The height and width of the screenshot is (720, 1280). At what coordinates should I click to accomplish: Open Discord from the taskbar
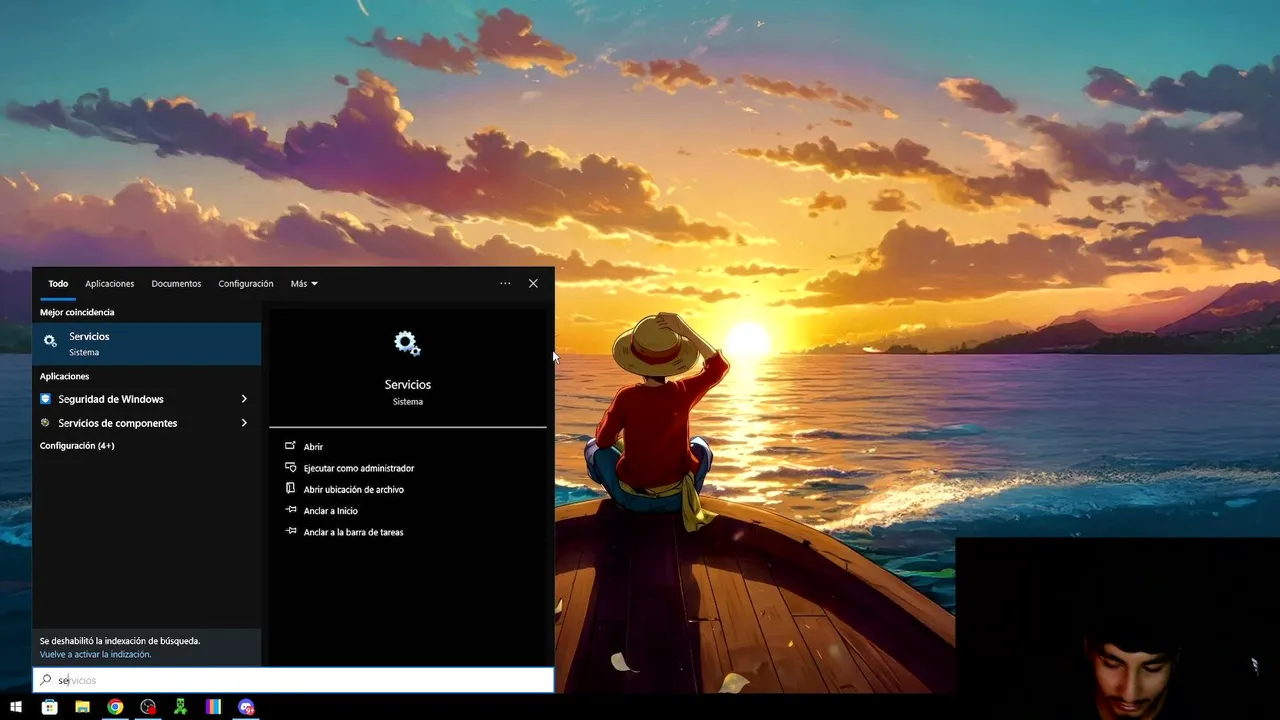(x=246, y=707)
